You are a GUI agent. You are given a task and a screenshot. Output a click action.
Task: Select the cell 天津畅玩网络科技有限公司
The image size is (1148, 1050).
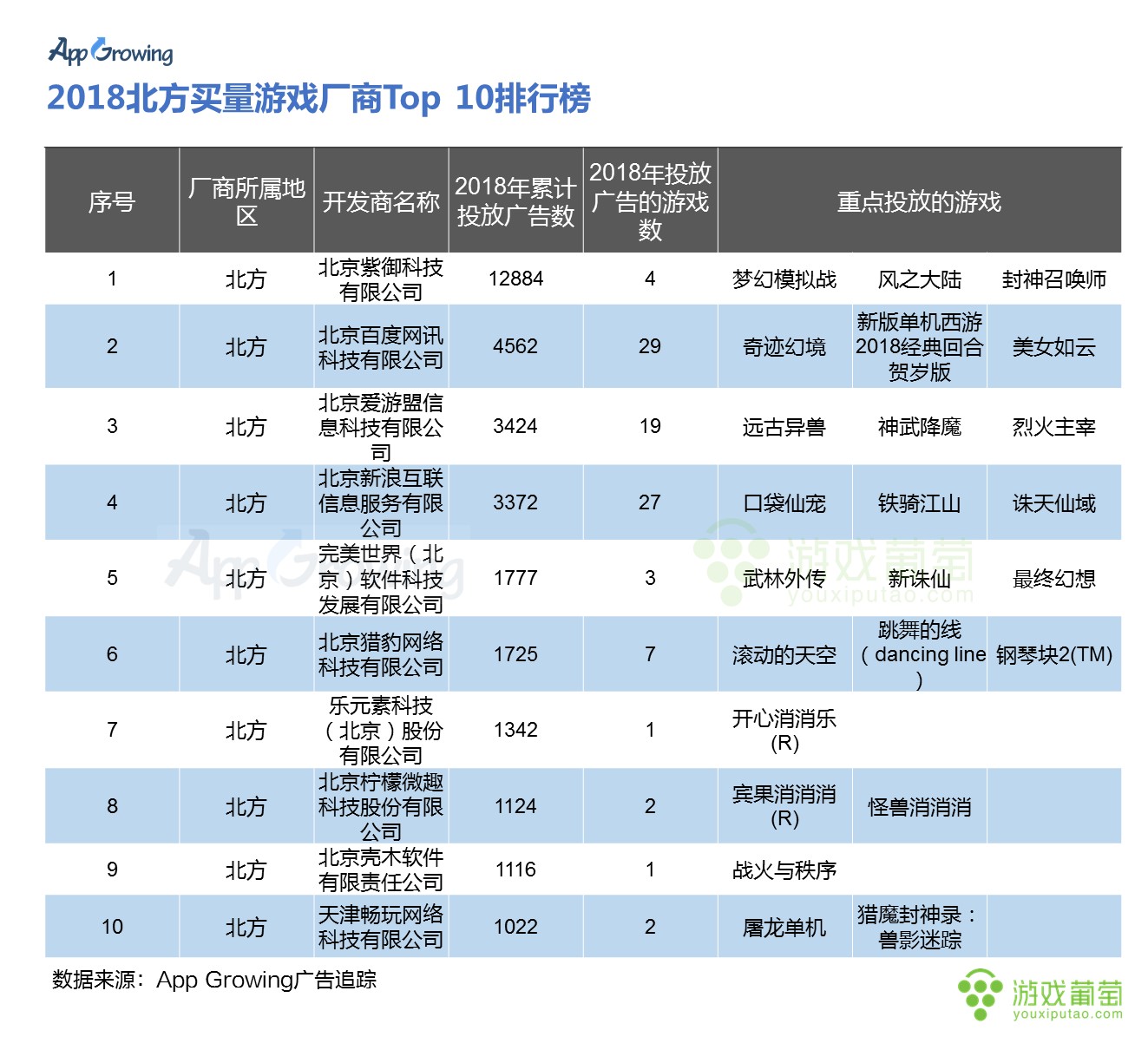point(381,927)
